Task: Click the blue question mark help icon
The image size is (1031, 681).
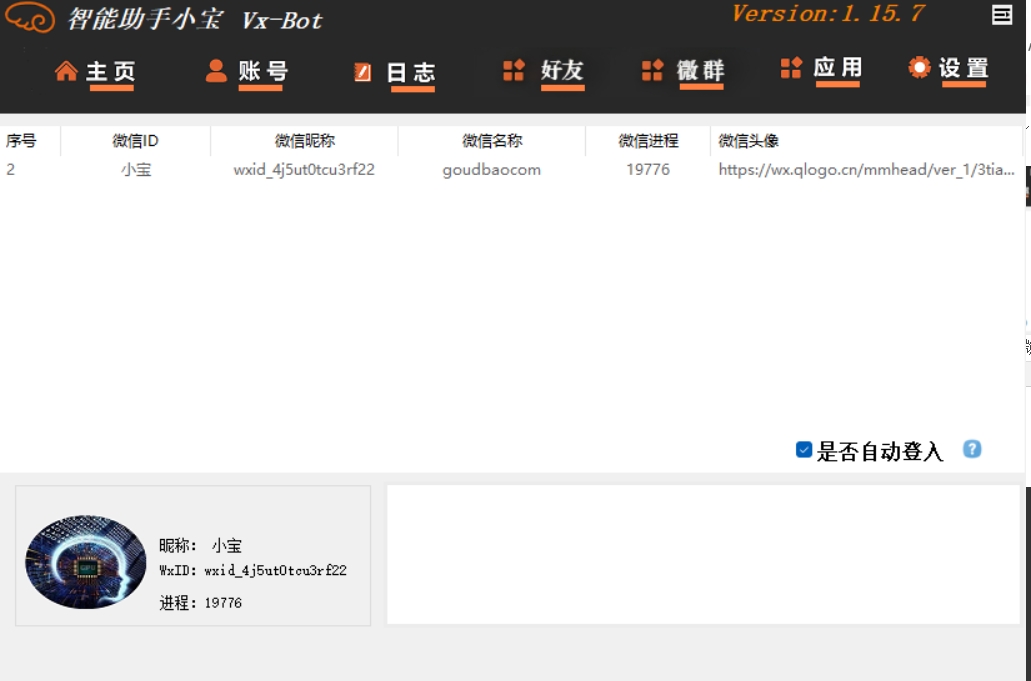Action: click(x=972, y=449)
